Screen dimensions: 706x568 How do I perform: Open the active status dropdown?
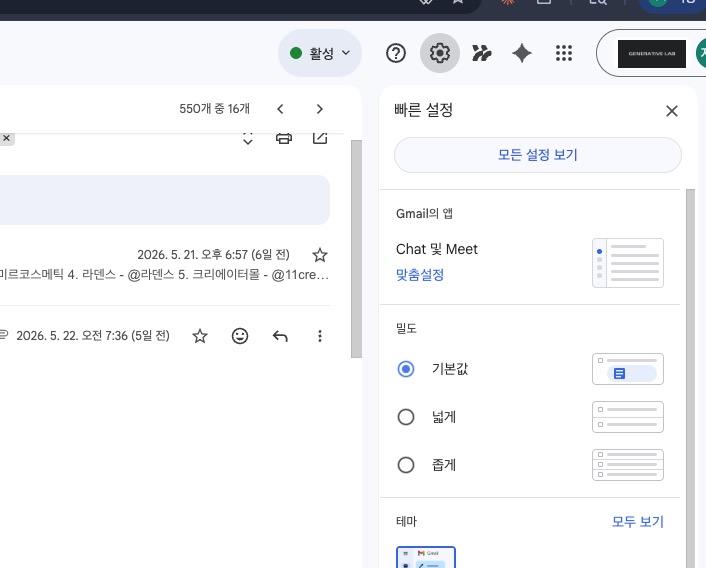(320, 53)
